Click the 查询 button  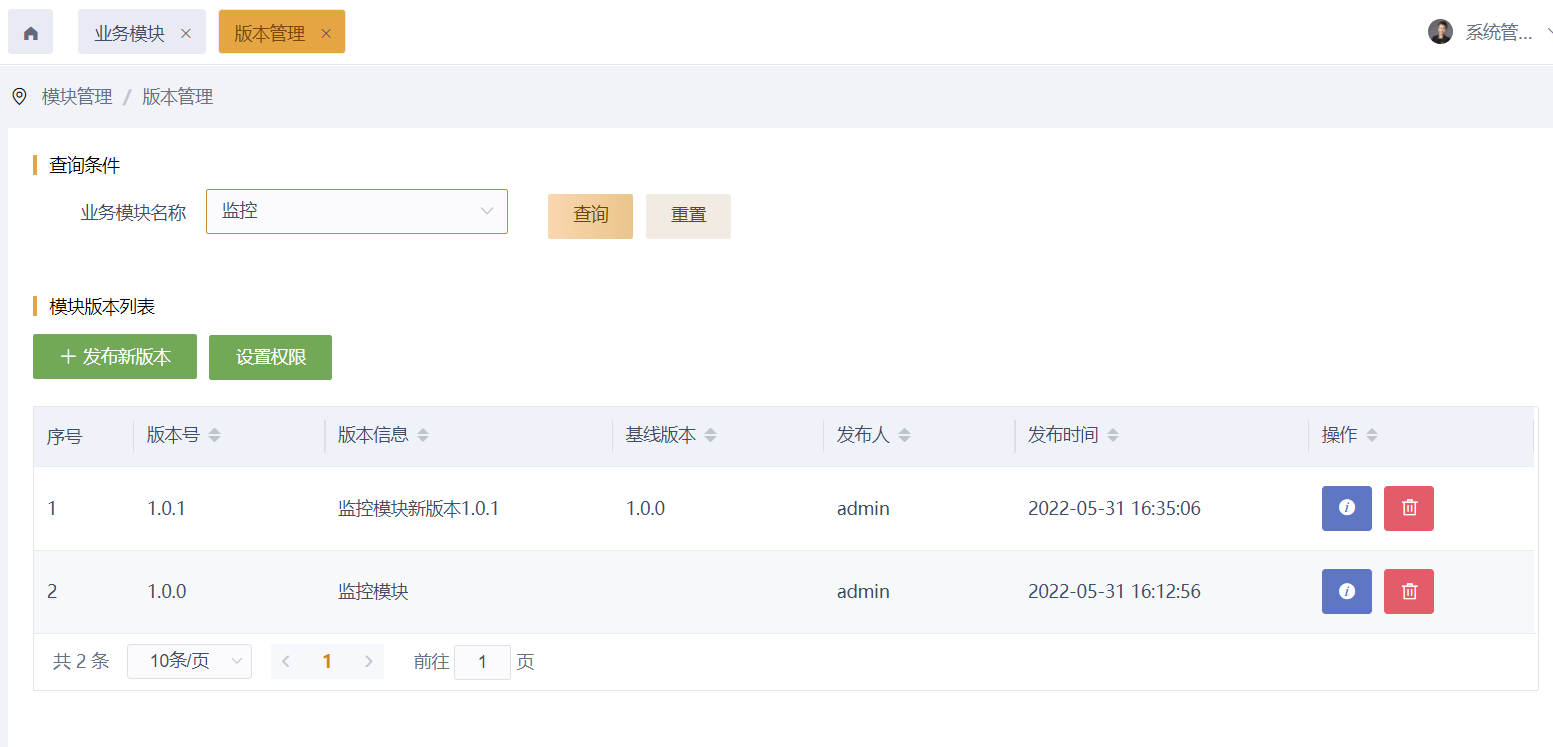click(x=590, y=216)
